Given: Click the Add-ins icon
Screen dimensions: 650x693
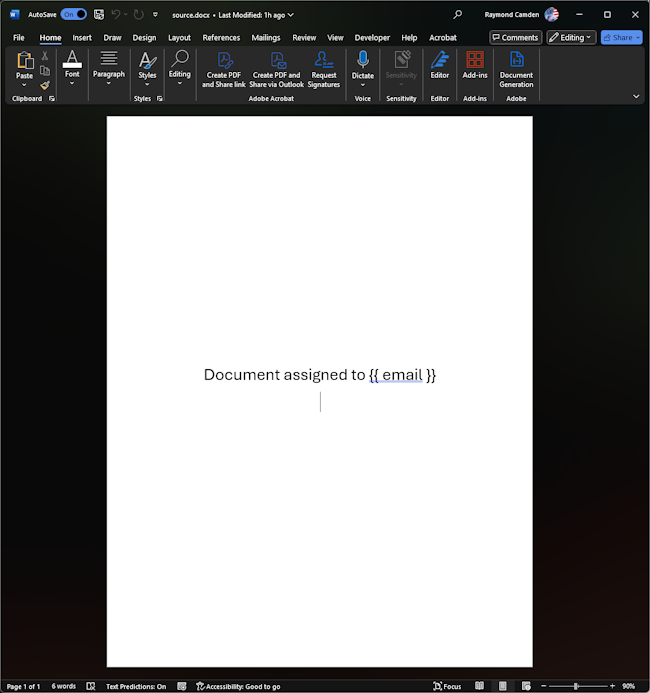Looking at the screenshot, I should tap(475, 60).
